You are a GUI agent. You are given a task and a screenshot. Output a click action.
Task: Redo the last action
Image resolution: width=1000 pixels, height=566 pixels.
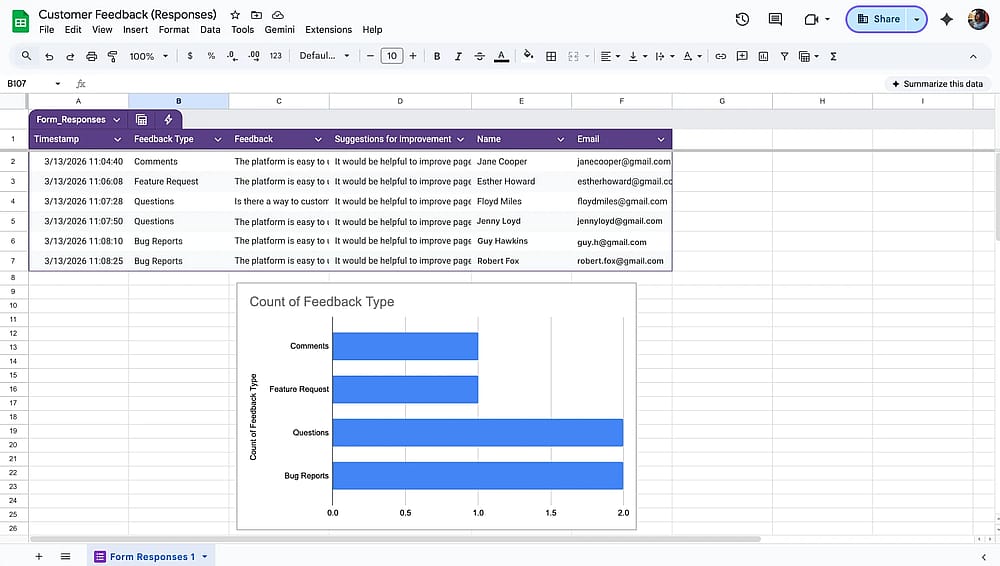(70, 56)
